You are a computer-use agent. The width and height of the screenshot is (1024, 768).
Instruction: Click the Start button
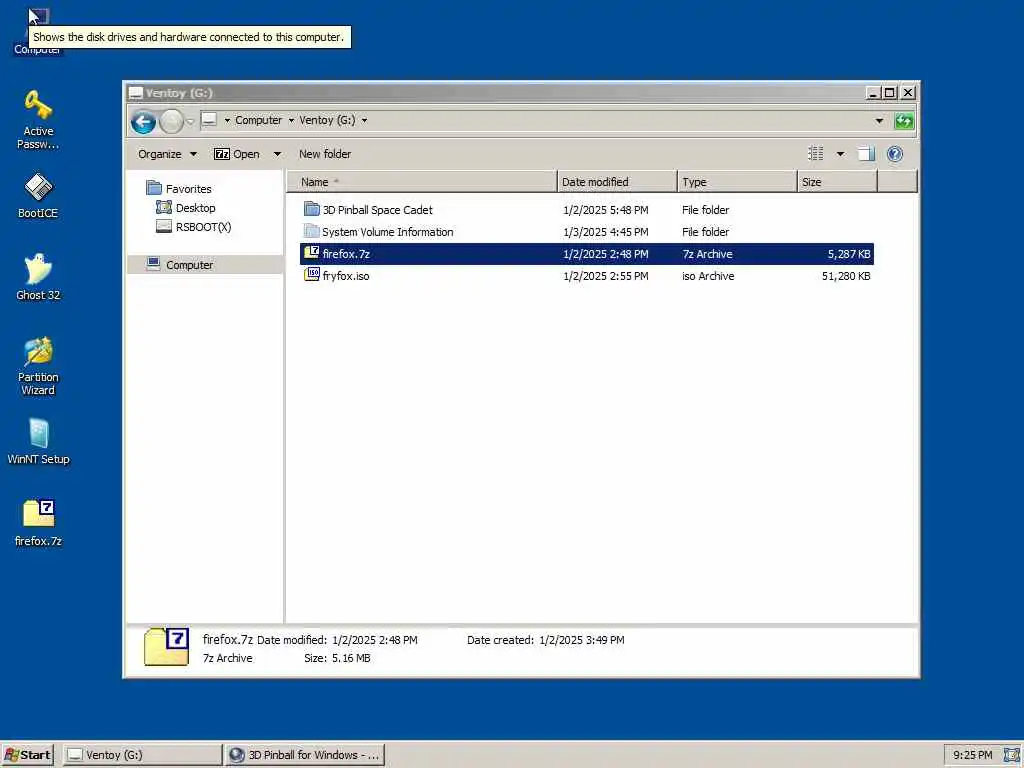pos(27,755)
